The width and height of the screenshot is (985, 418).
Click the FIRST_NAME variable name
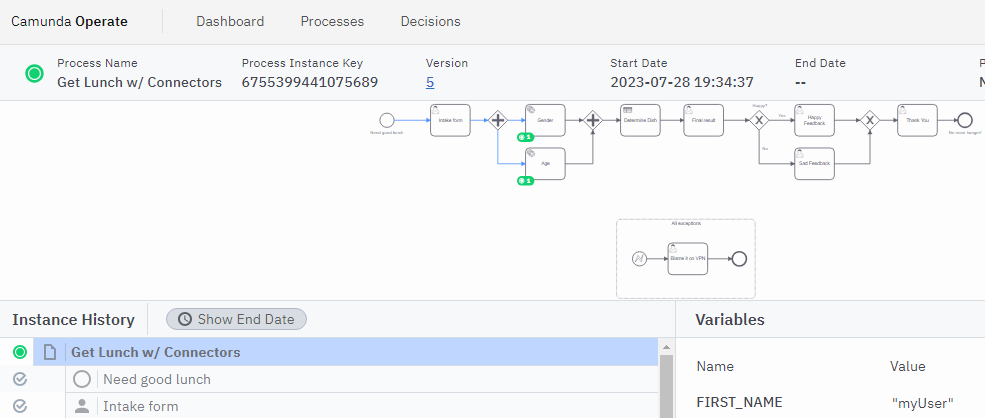coord(739,402)
